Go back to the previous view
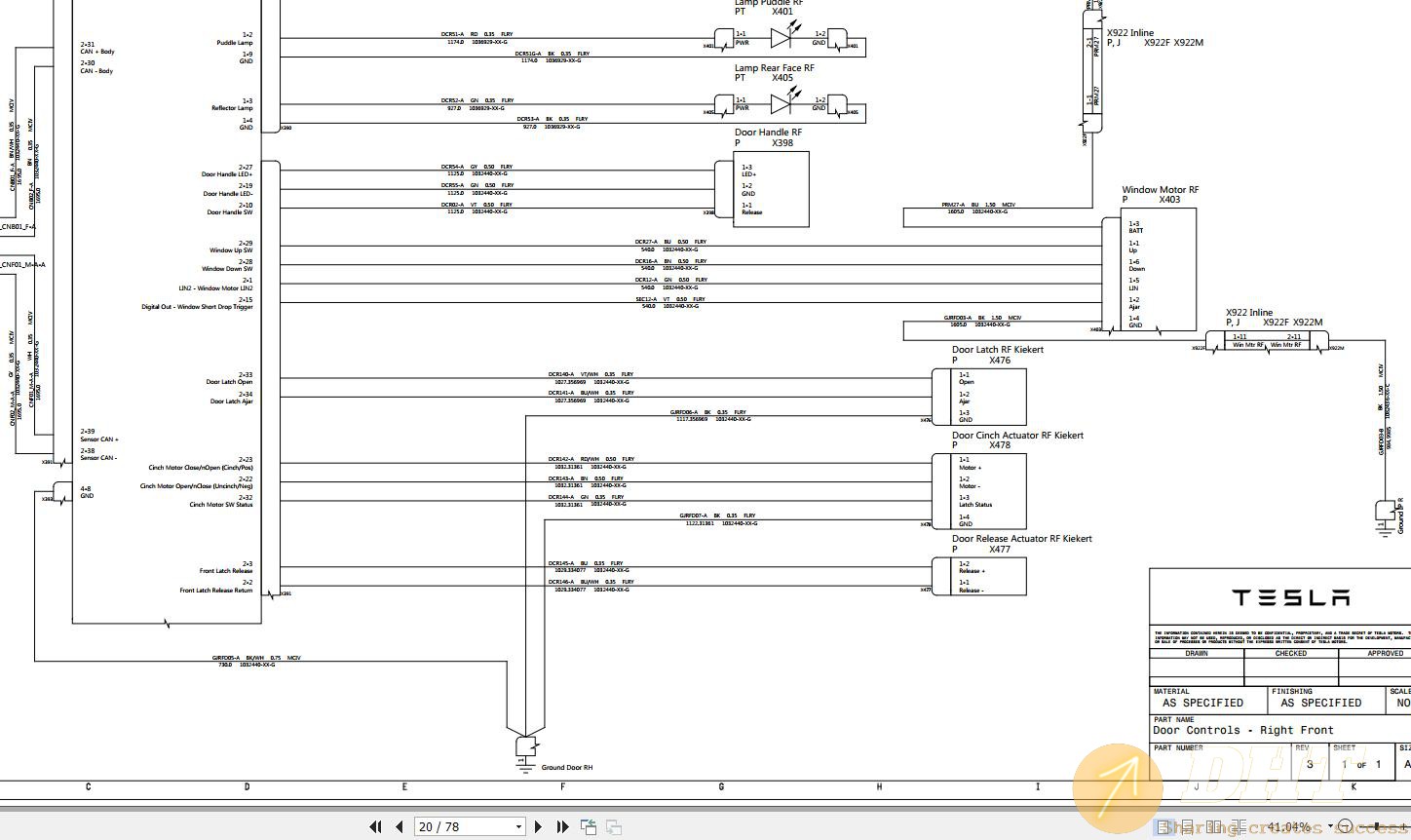This screenshot has height=840, width=1411. (589, 826)
